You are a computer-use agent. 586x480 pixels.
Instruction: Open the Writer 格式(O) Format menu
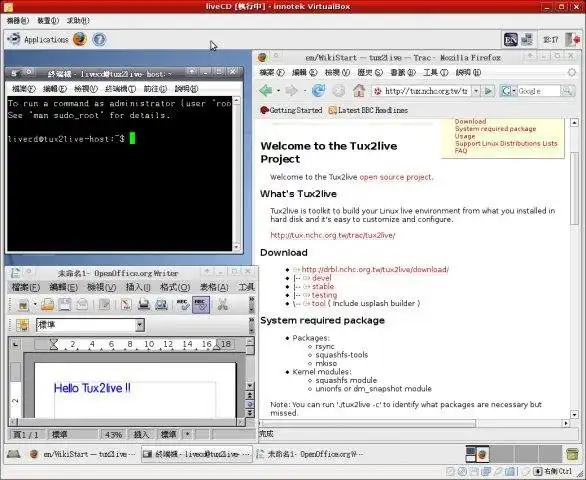(x=175, y=287)
